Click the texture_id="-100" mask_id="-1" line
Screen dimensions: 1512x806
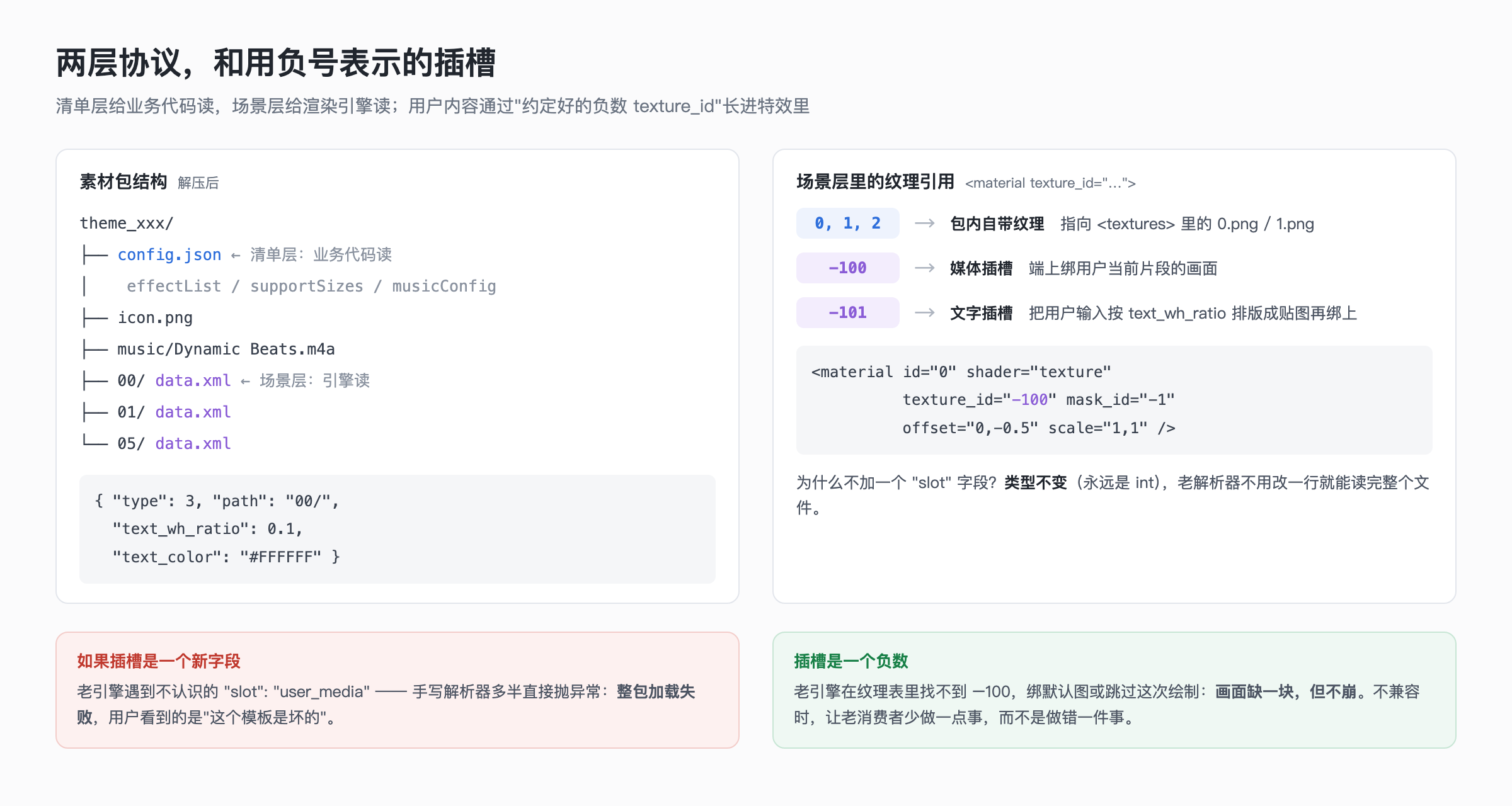[1039, 400]
